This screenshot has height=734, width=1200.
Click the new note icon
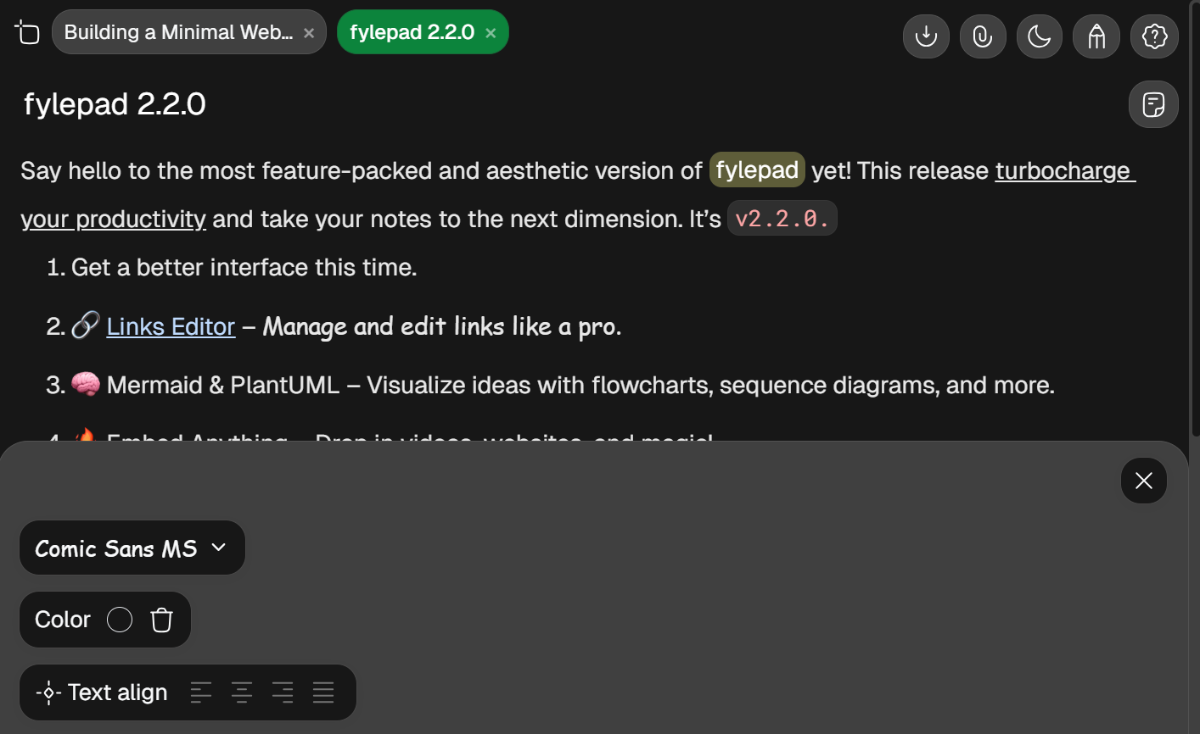pyautogui.click(x=27, y=32)
